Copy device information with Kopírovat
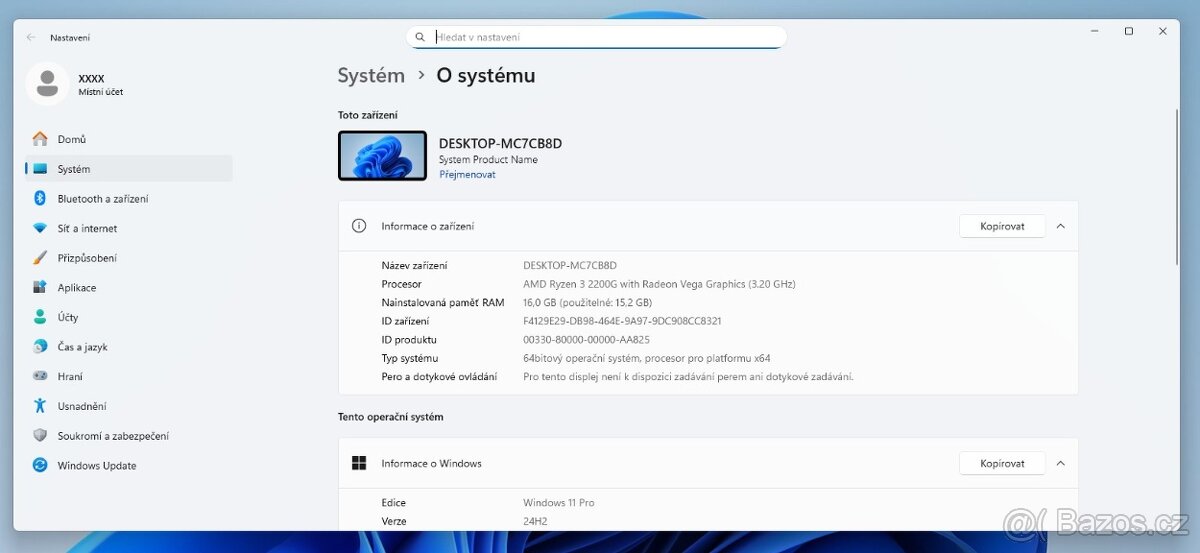The width and height of the screenshot is (1200, 553). click(x=1002, y=226)
